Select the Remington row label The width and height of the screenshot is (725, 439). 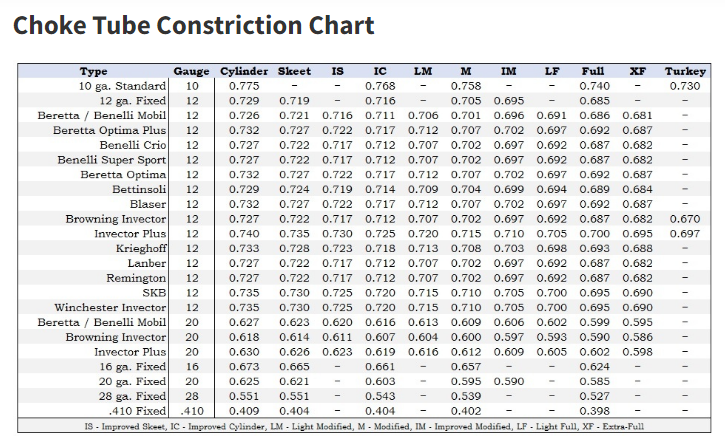[139, 278]
